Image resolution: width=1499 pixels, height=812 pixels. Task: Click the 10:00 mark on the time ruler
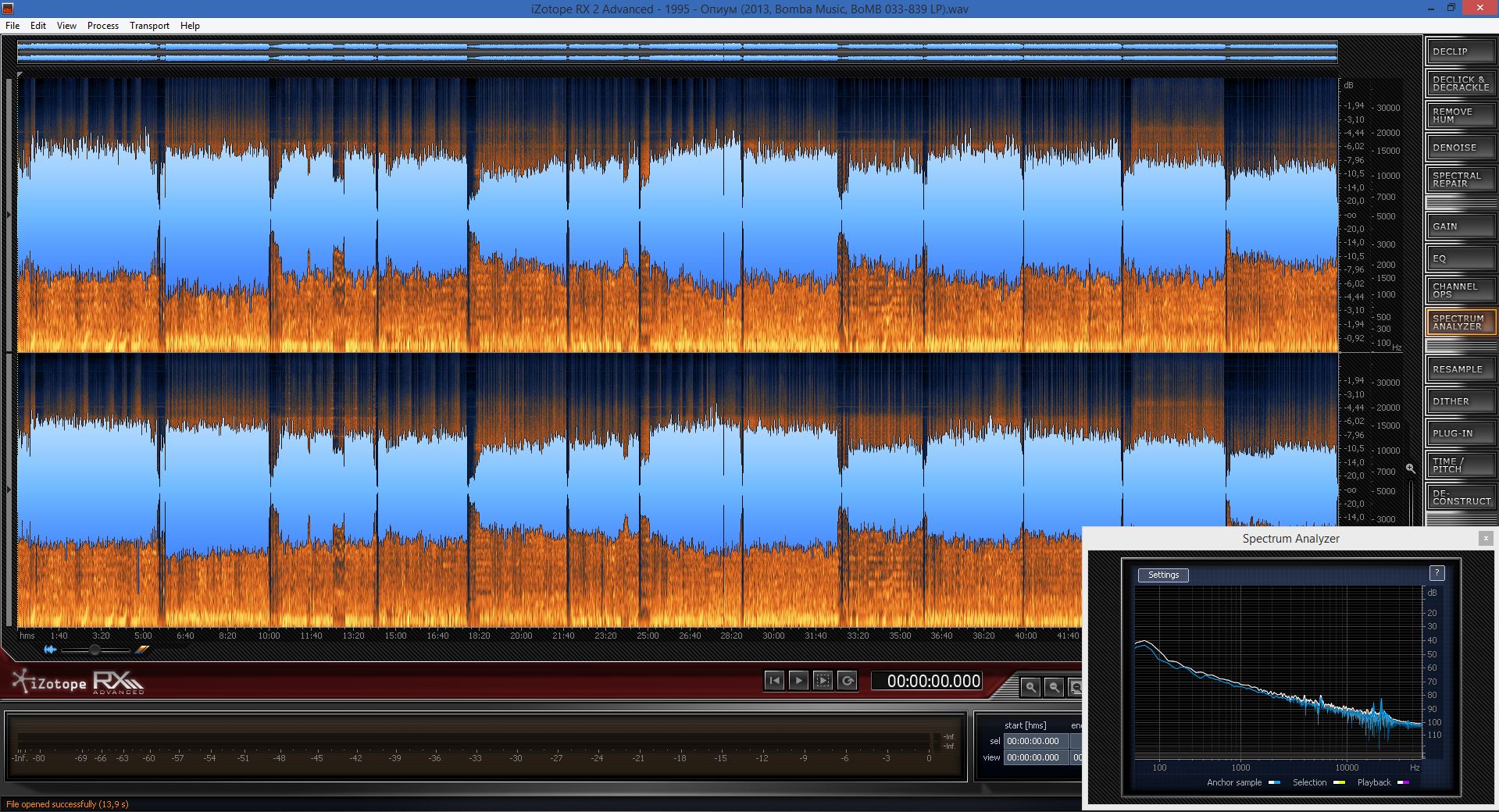click(x=269, y=636)
